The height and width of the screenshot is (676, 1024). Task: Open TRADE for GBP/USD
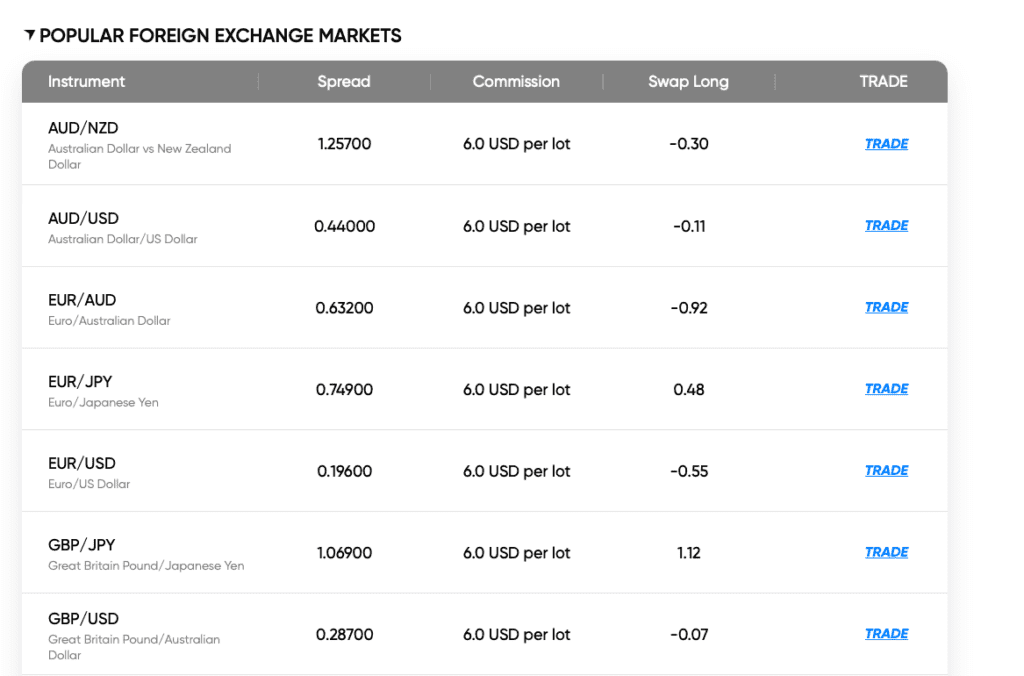click(886, 634)
